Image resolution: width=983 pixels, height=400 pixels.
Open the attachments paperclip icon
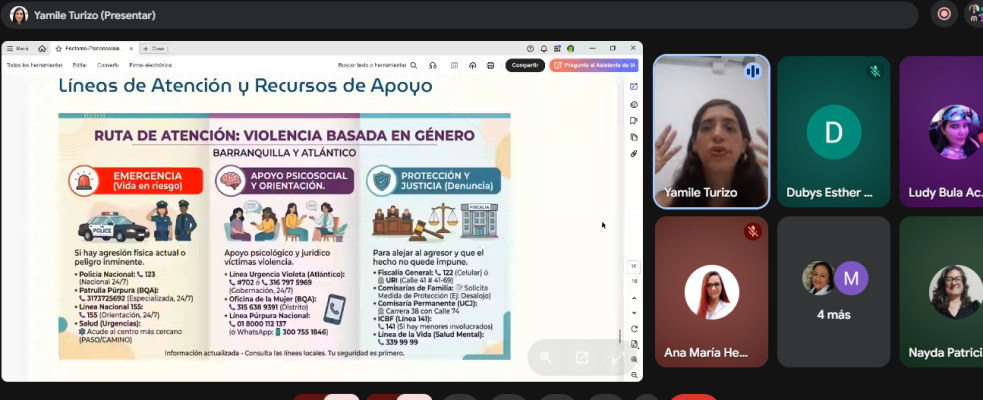(x=634, y=154)
